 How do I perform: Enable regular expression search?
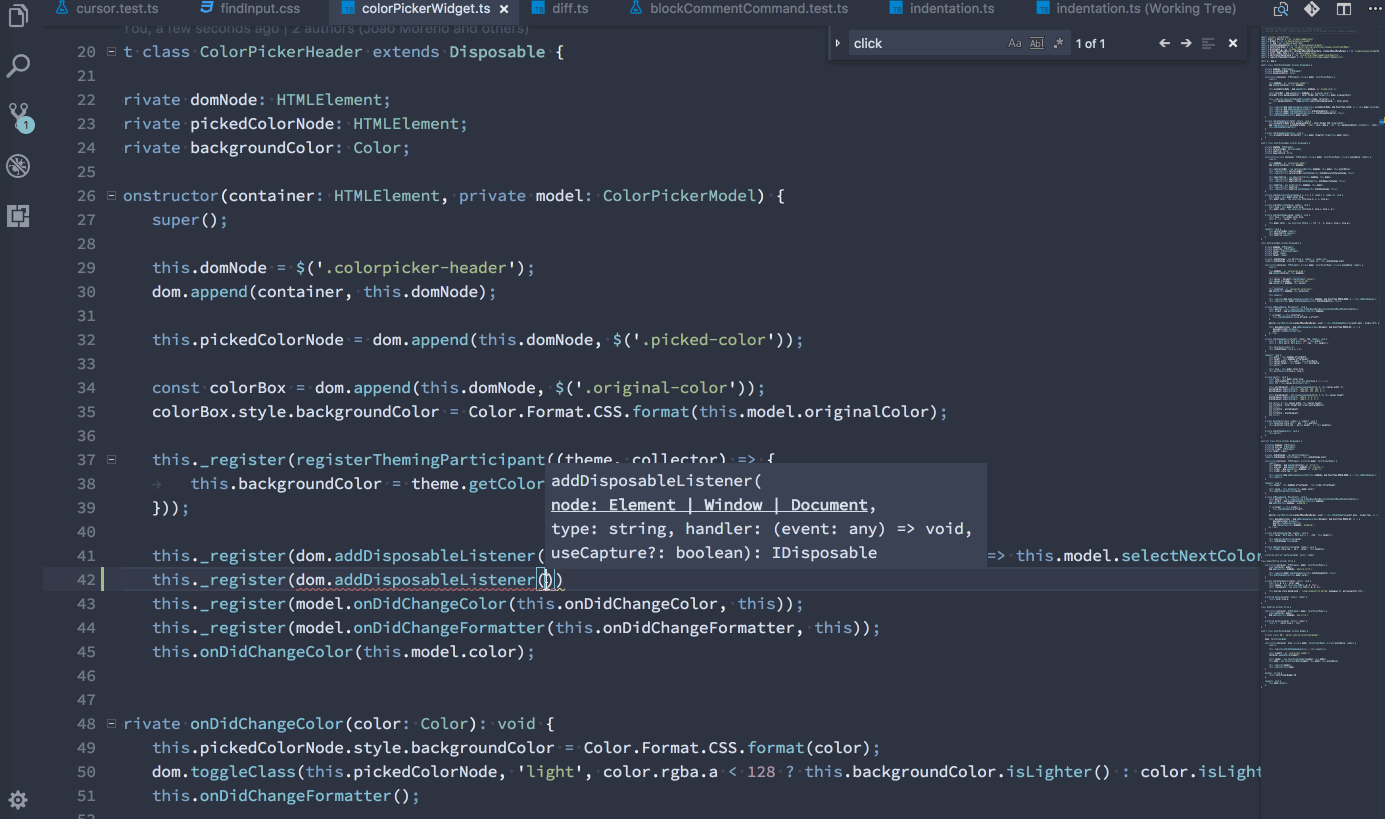pyautogui.click(x=1057, y=42)
